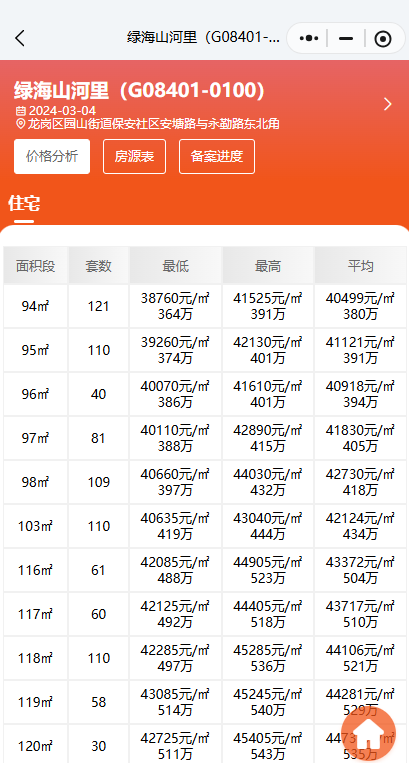Click average price 40918元/㎡ 394万 cell
Viewport: 409px width, 763px height.
pos(360,394)
